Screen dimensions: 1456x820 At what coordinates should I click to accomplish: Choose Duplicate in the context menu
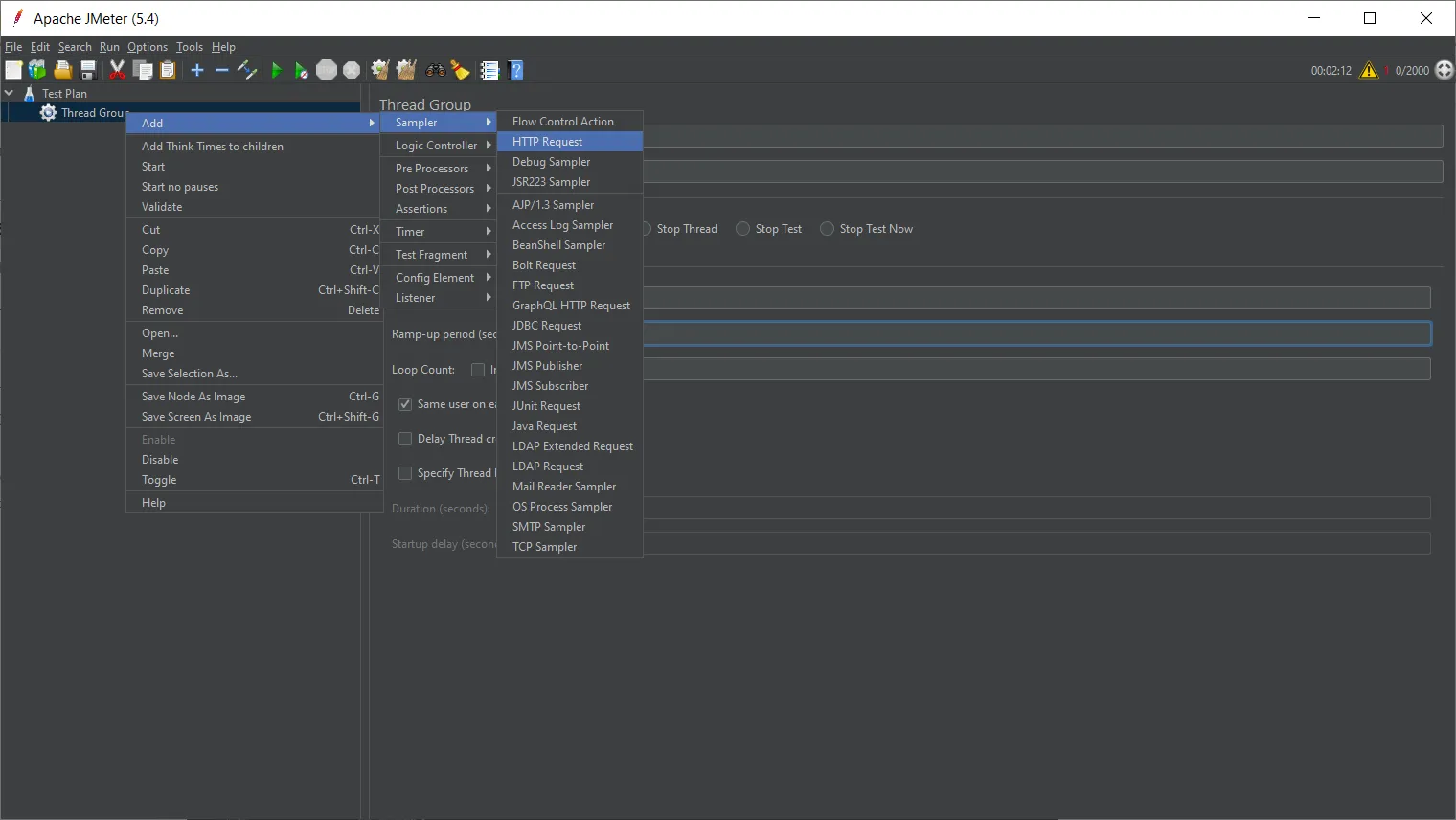[x=255, y=290]
